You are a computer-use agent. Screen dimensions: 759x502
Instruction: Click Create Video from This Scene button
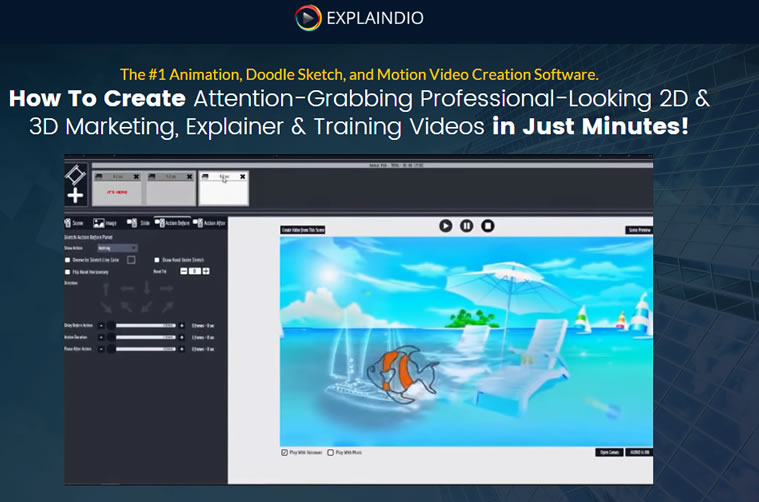(303, 230)
